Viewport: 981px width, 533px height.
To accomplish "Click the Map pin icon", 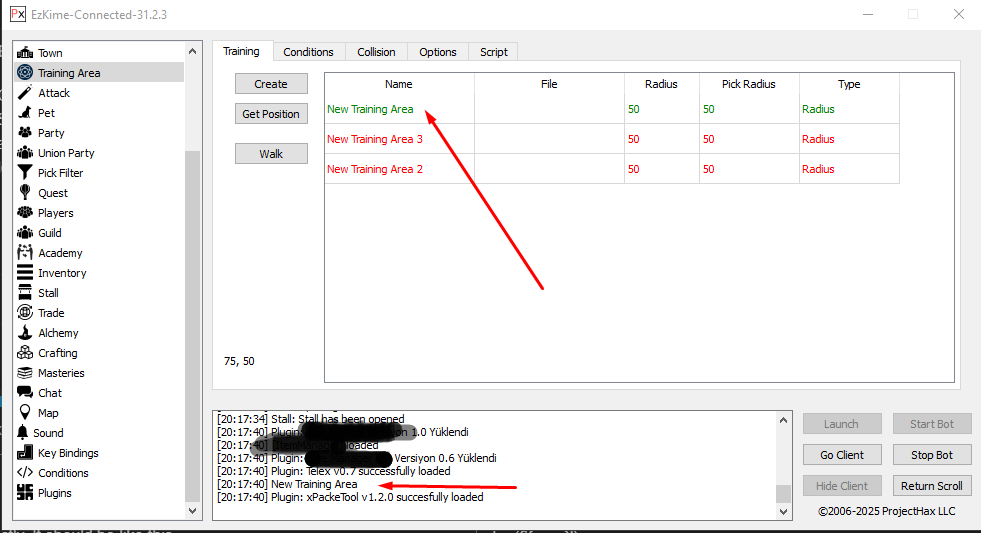I will click(25, 413).
